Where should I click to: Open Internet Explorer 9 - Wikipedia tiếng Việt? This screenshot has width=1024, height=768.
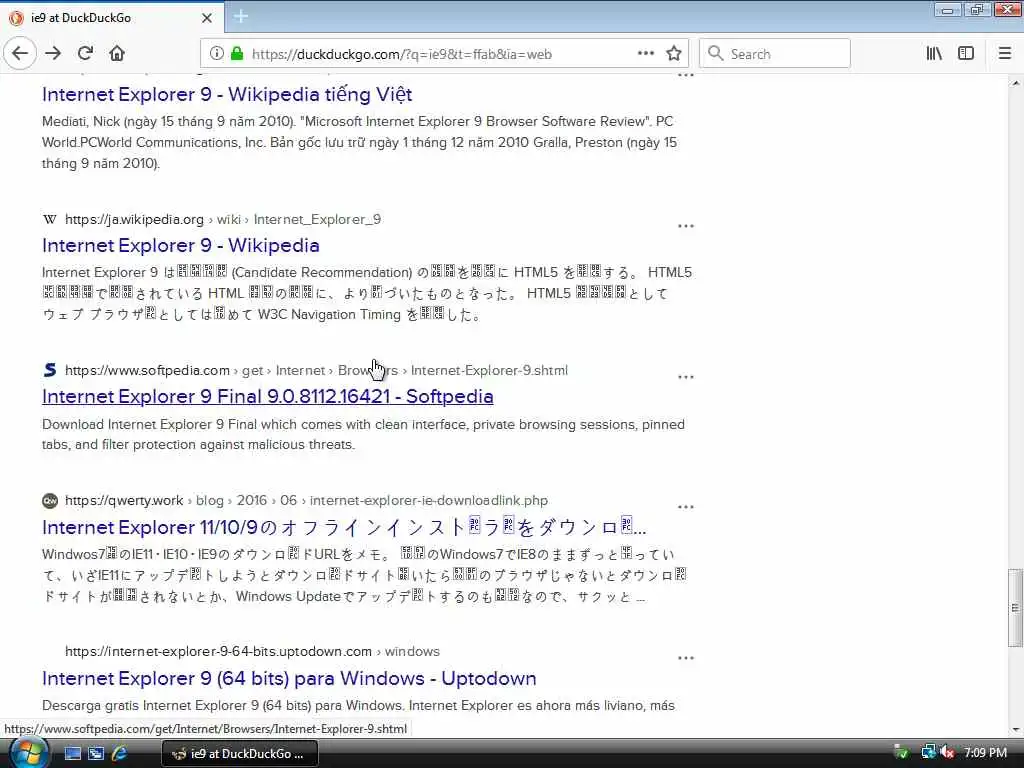click(x=227, y=95)
